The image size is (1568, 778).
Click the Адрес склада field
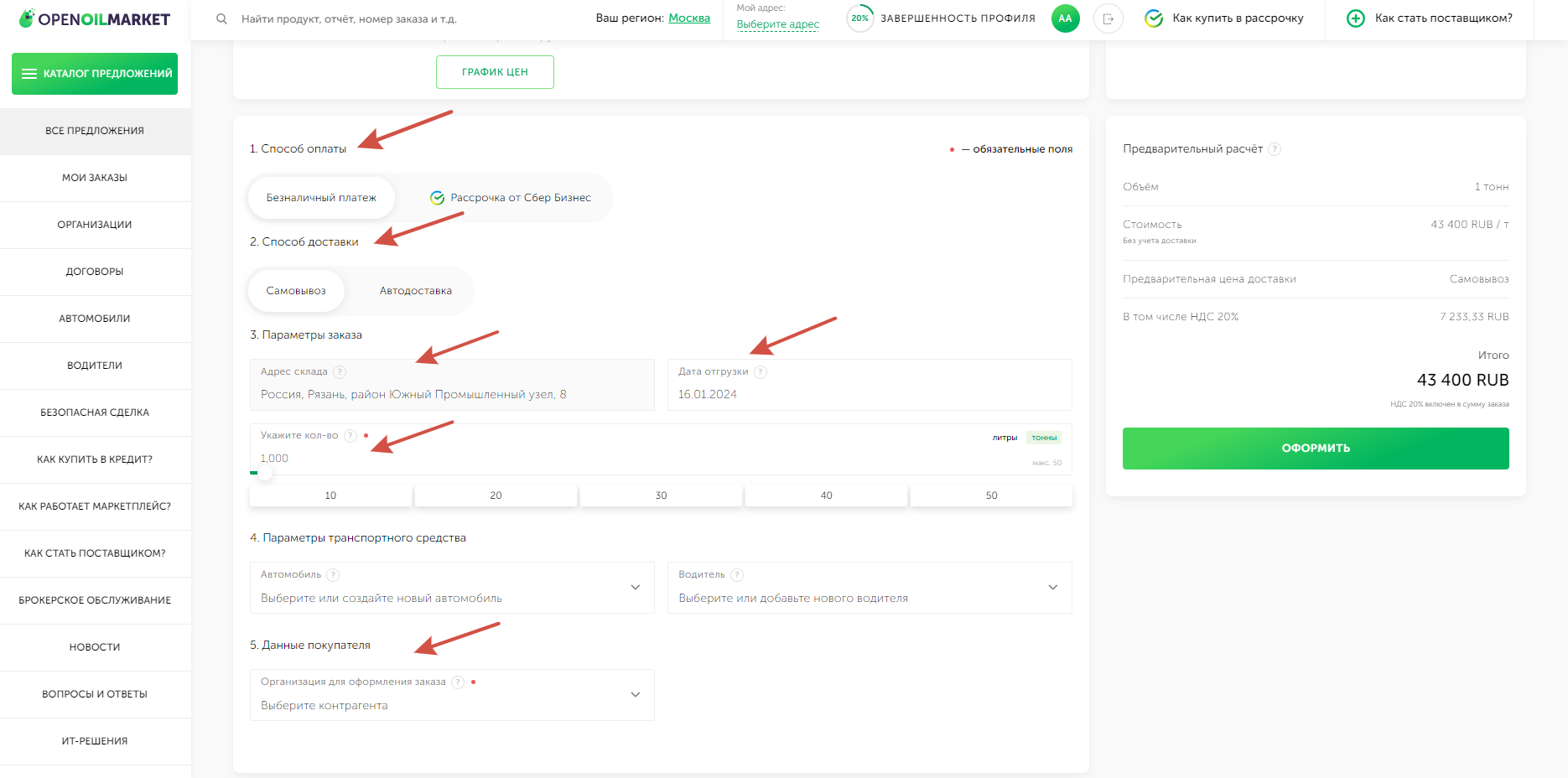click(452, 385)
